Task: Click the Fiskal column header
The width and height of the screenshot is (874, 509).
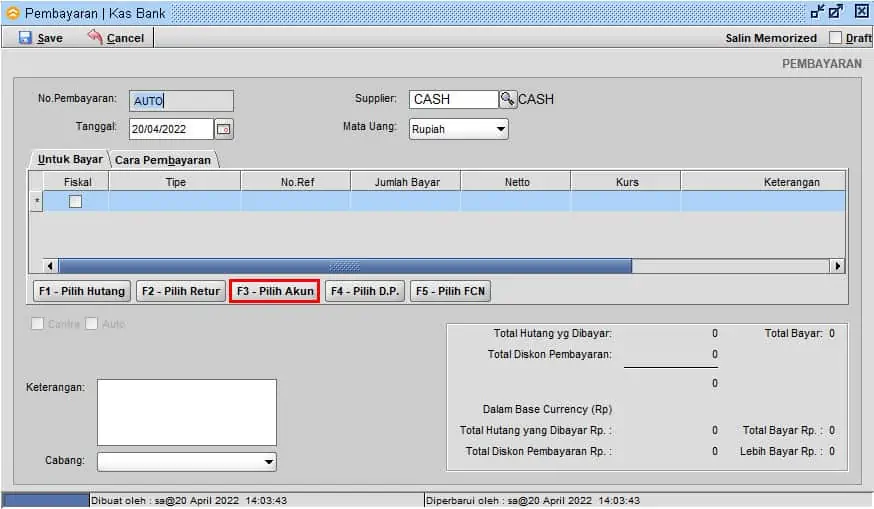Action: pos(77,182)
